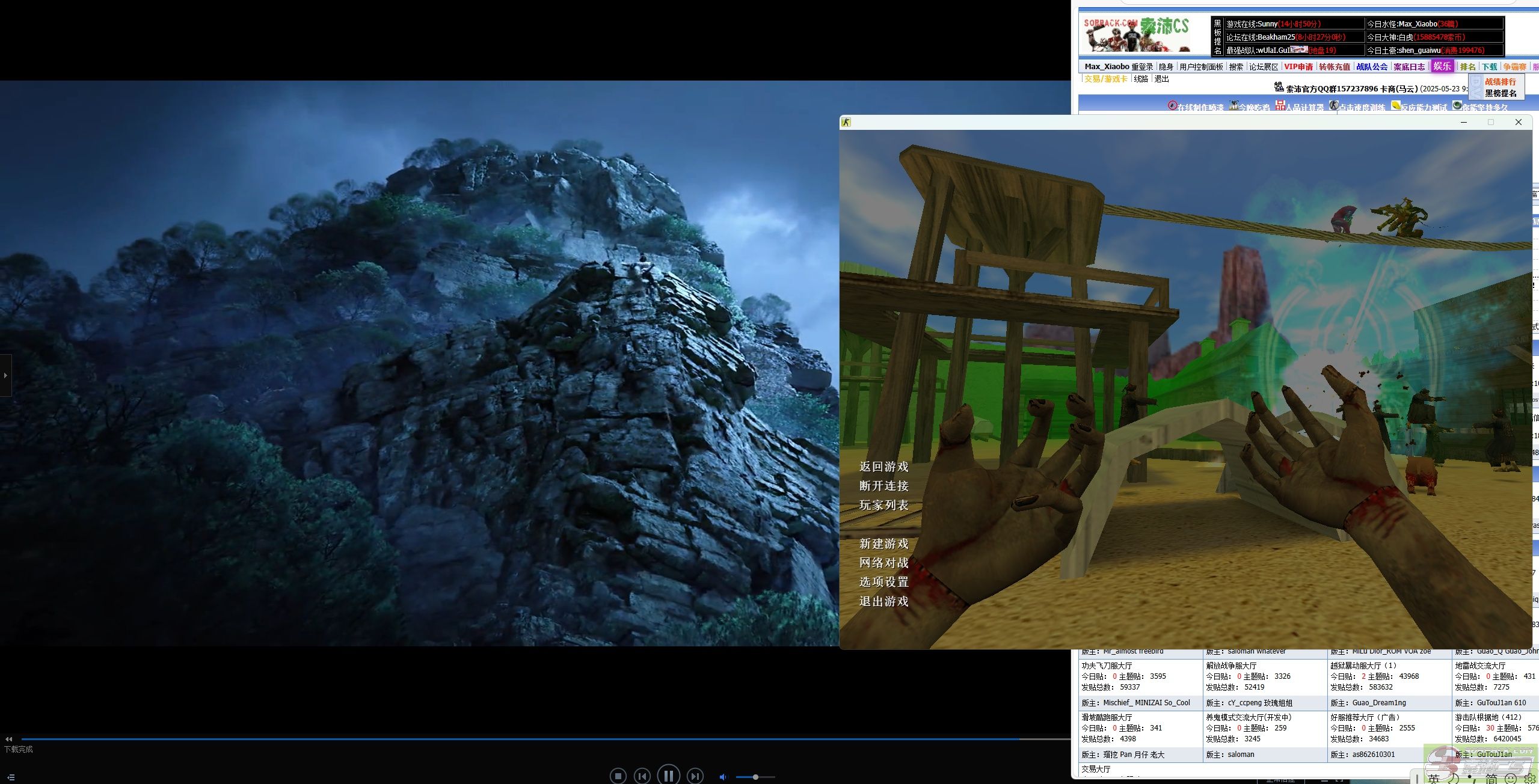Click the rewind double-arrow icon

(x=8, y=739)
